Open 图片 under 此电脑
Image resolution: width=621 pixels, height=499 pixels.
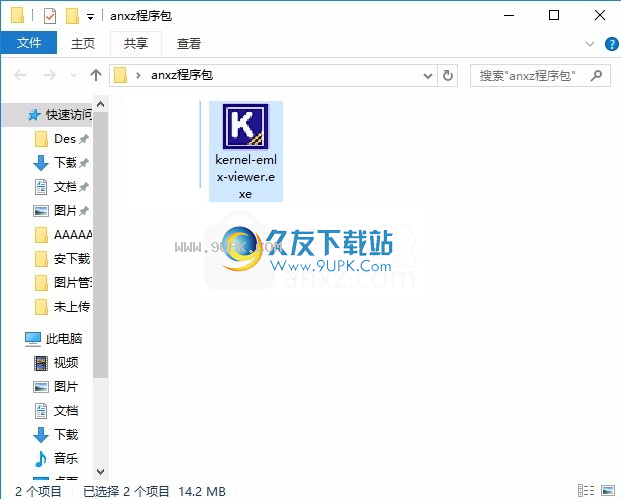coord(56,387)
